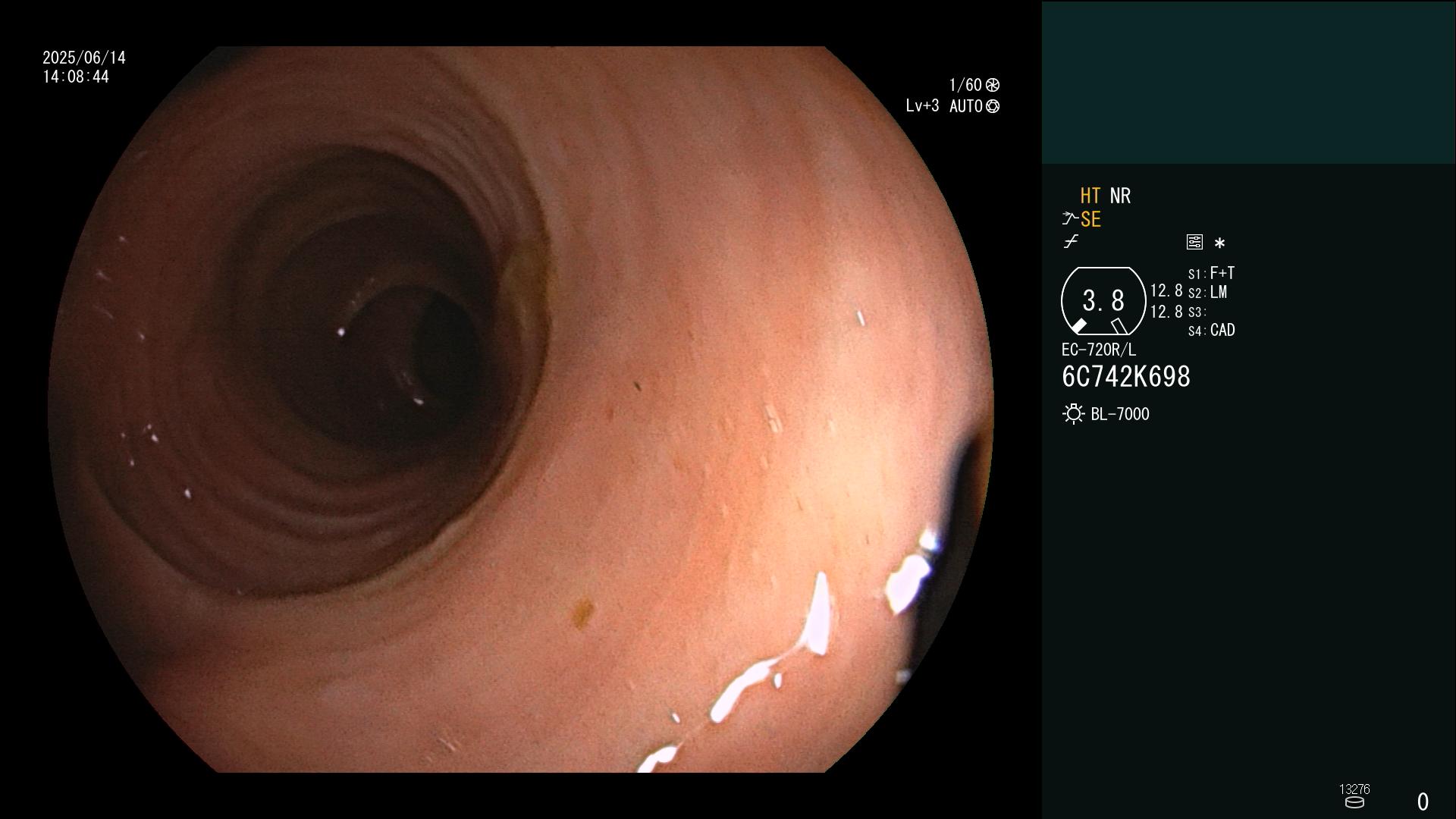Select the S4: CAD switch assignment
The image size is (1456, 819).
1211,331
